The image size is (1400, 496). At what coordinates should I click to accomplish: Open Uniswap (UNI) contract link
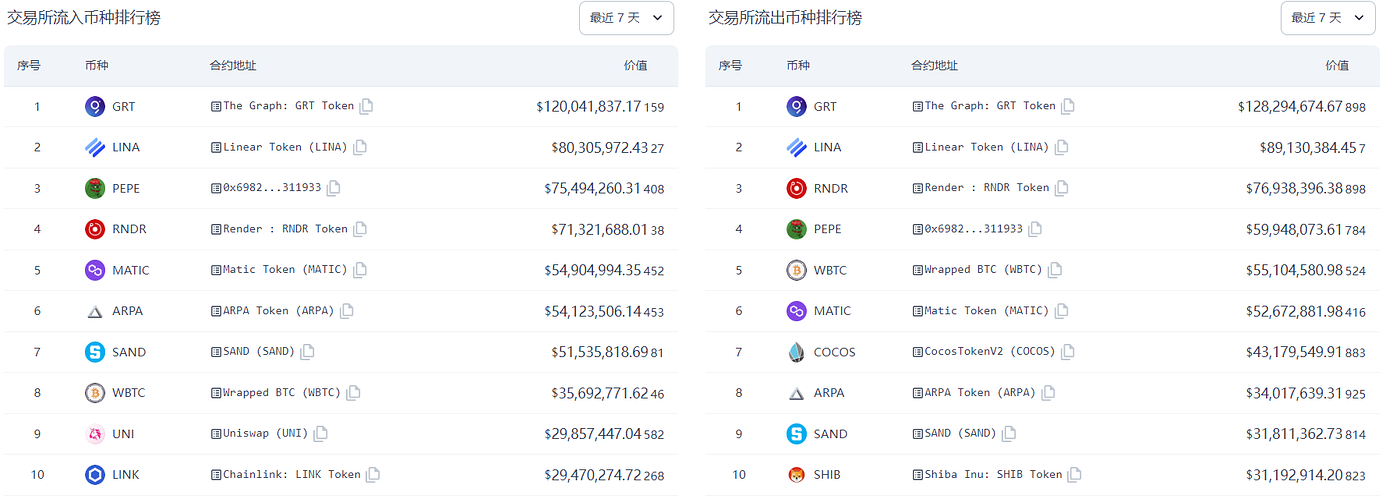point(266,434)
